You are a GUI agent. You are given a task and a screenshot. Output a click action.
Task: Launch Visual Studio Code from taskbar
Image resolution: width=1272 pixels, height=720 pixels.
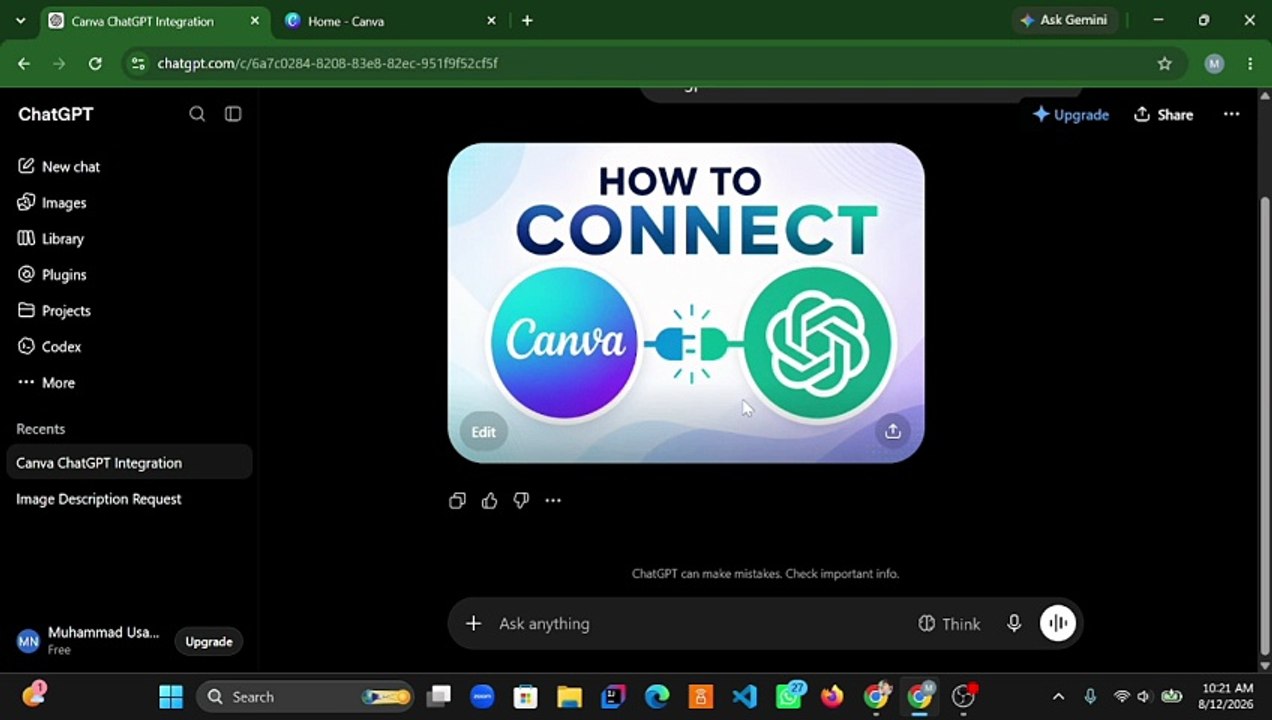744,697
